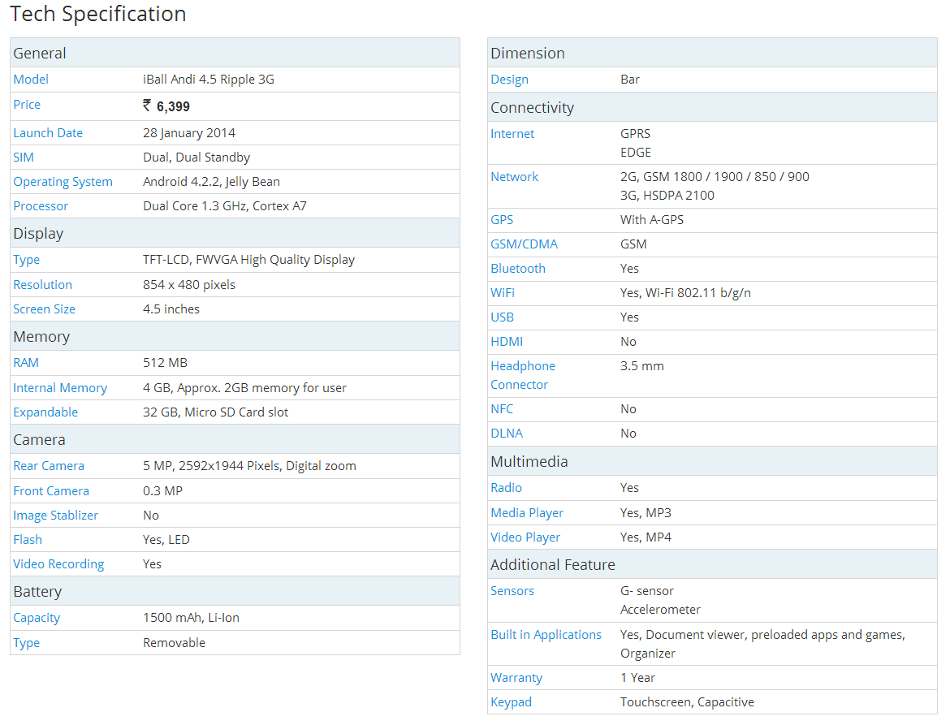Open the Launch Date link
This screenshot has height=725, width=950.
48,133
